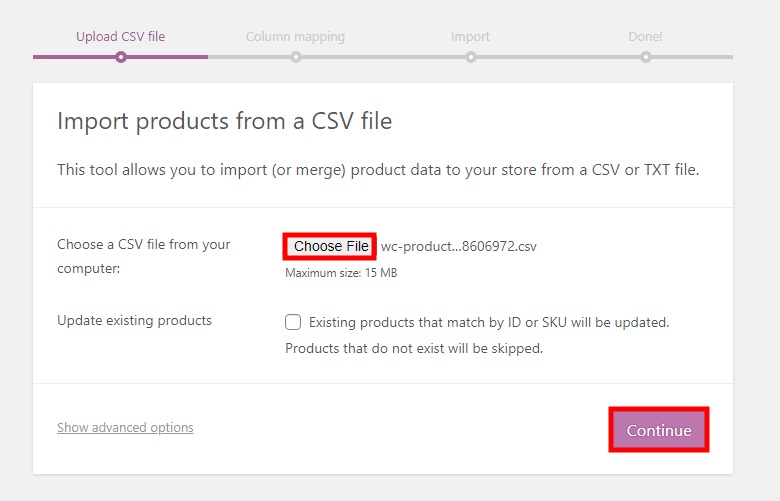This screenshot has height=501, width=780.
Task: Click the Done! step progress dot
Action: [x=646, y=57]
